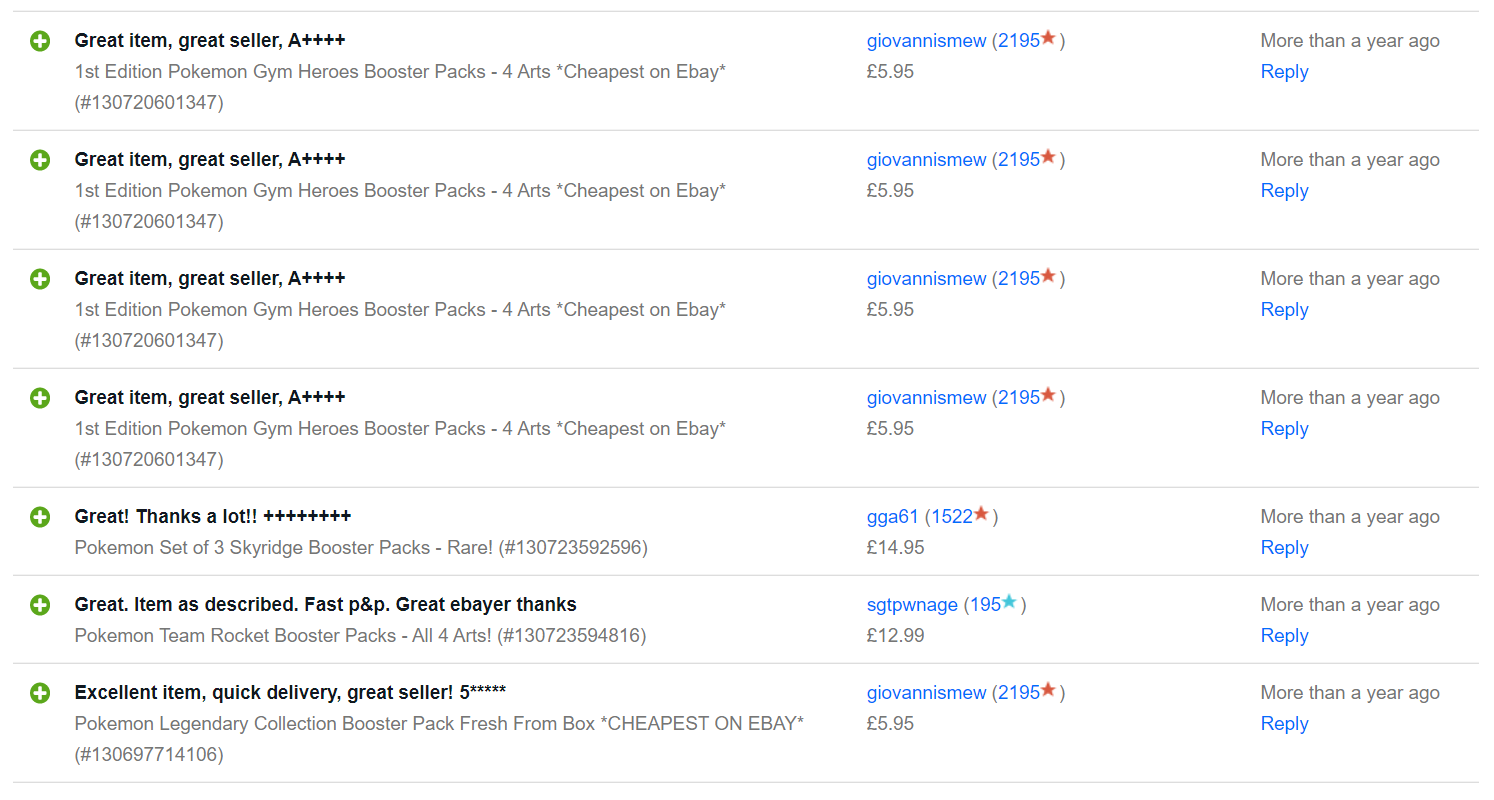1494x800 pixels.
Task: Click the red star in the first giovannismew row
Action: pyautogui.click(x=1048, y=38)
